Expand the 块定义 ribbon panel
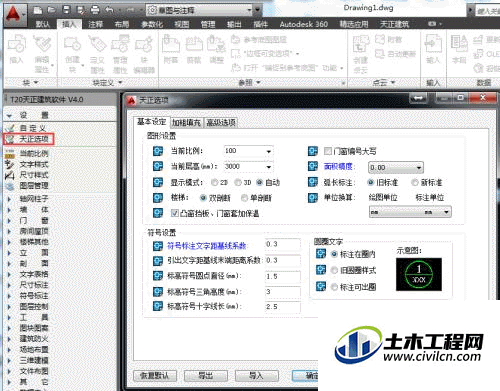 tap(107, 82)
